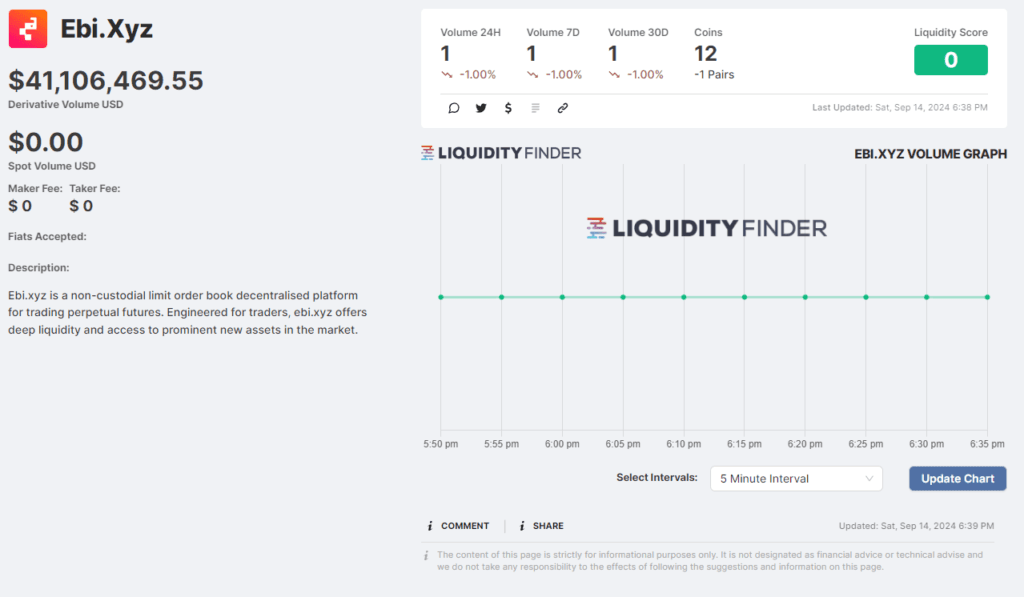Image resolution: width=1024 pixels, height=597 pixels.
Task: Open the Twitter bird icon link
Action: click(x=481, y=108)
